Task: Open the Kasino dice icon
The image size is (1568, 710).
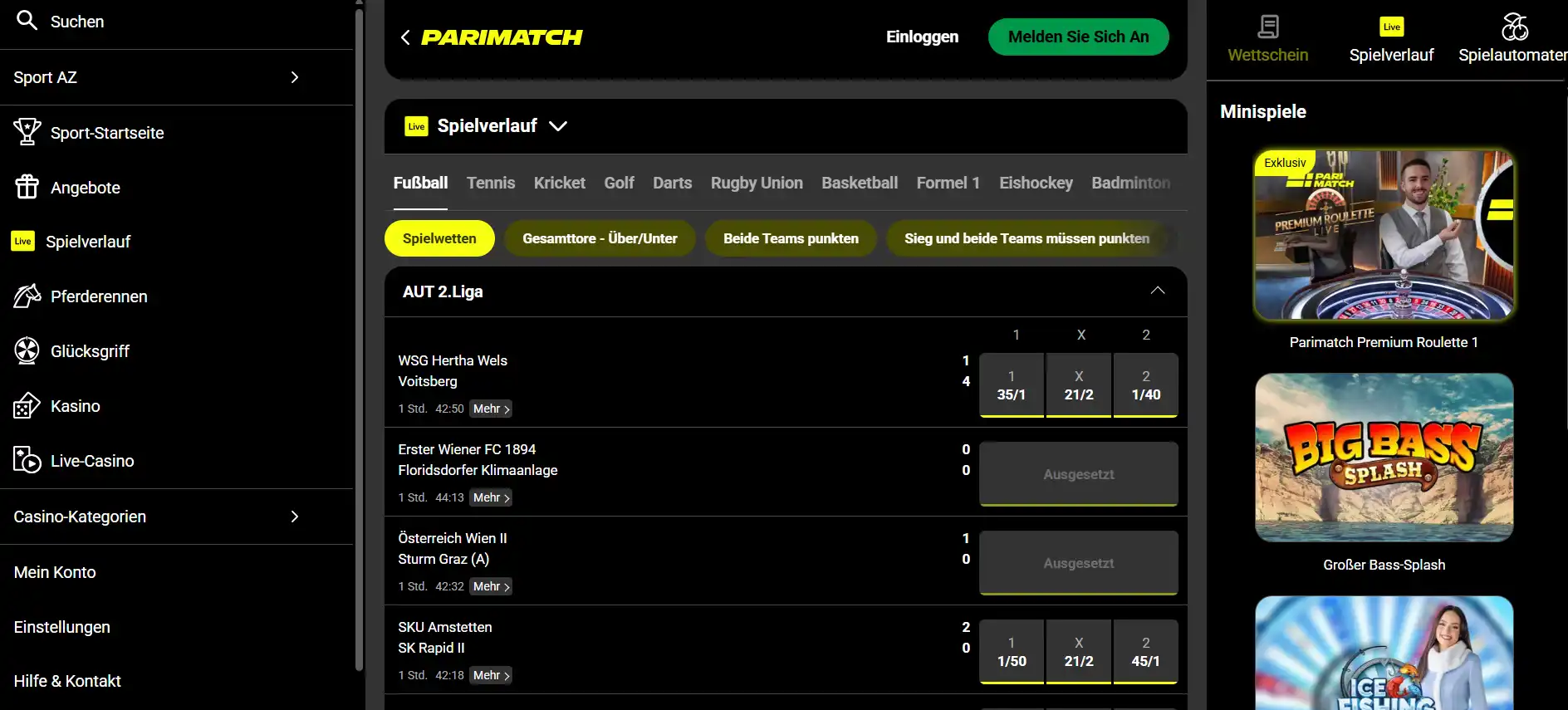Action: (27, 405)
